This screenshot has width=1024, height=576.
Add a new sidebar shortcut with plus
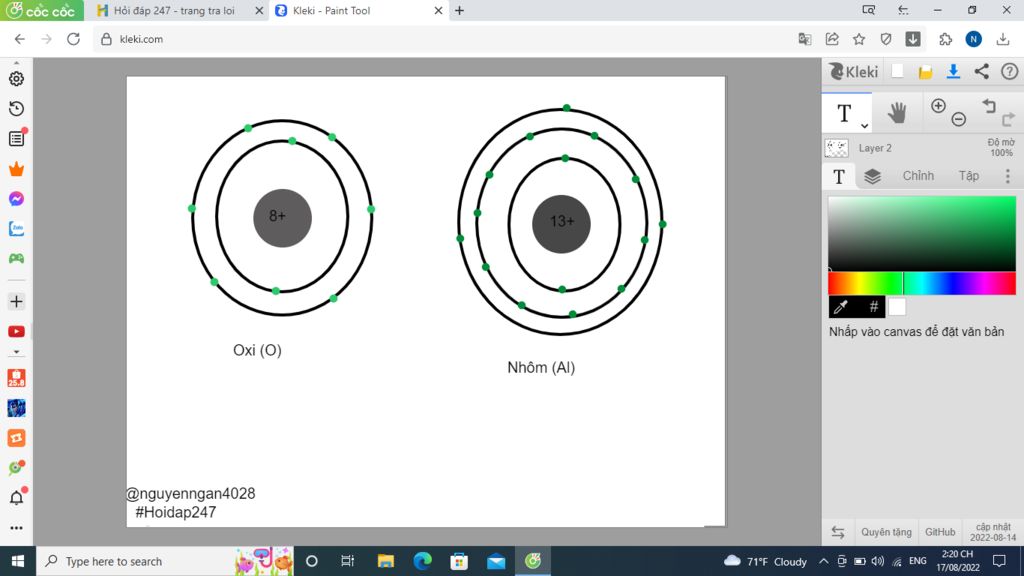pyautogui.click(x=16, y=302)
